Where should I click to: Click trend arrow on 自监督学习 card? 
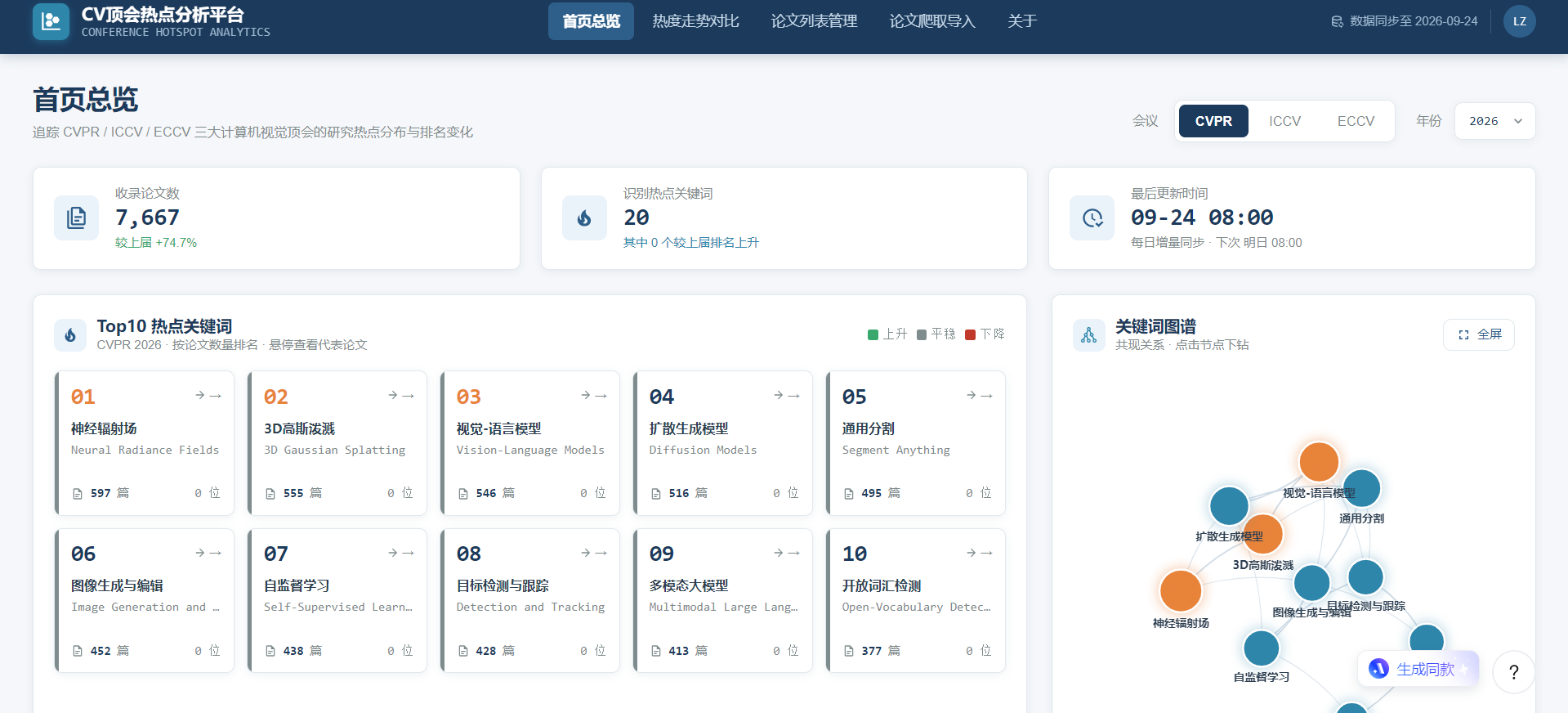click(x=401, y=554)
